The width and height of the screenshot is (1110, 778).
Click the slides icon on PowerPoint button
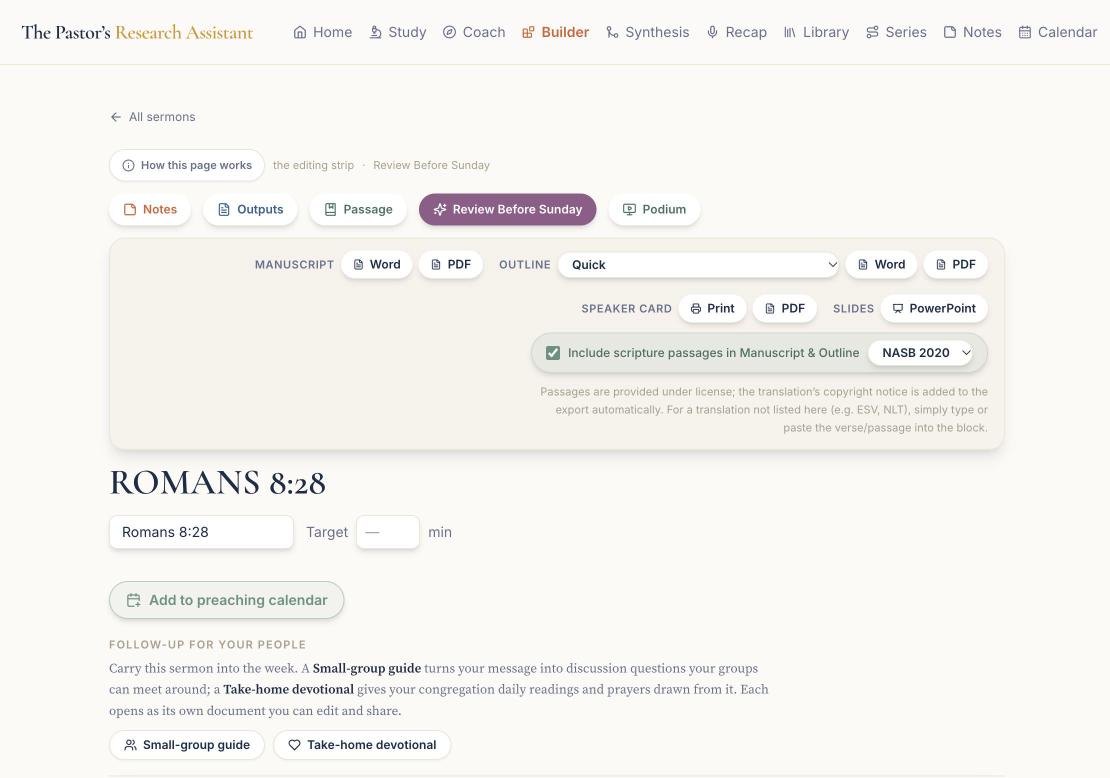898,309
